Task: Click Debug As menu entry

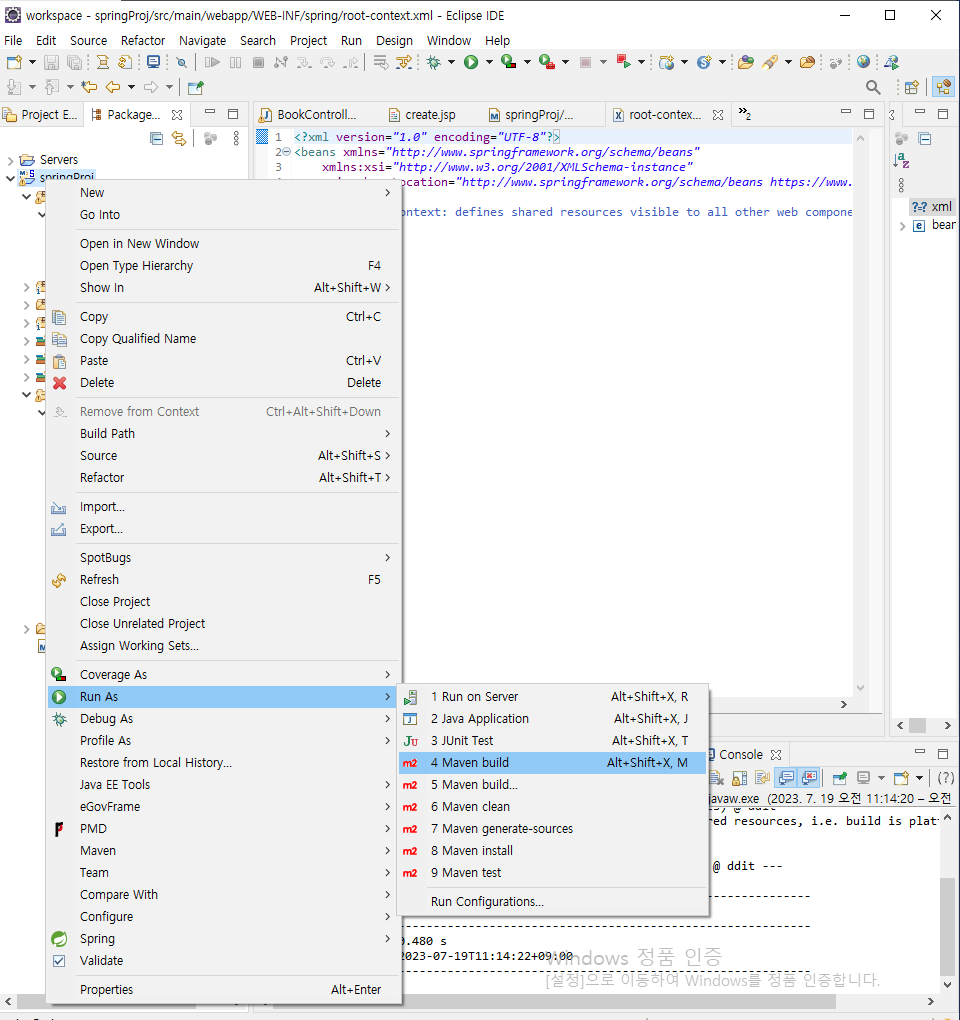Action: point(224,719)
